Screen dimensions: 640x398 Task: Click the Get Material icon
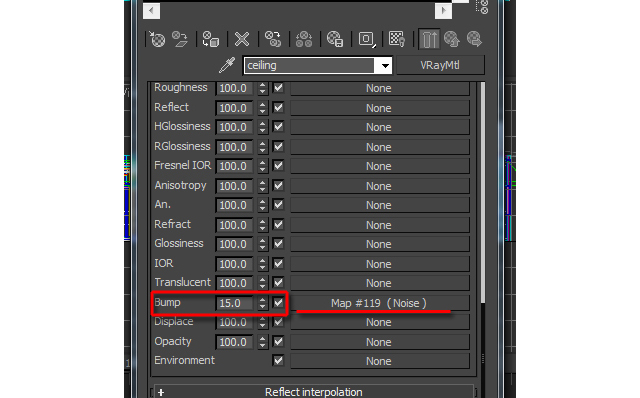click(157, 40)
